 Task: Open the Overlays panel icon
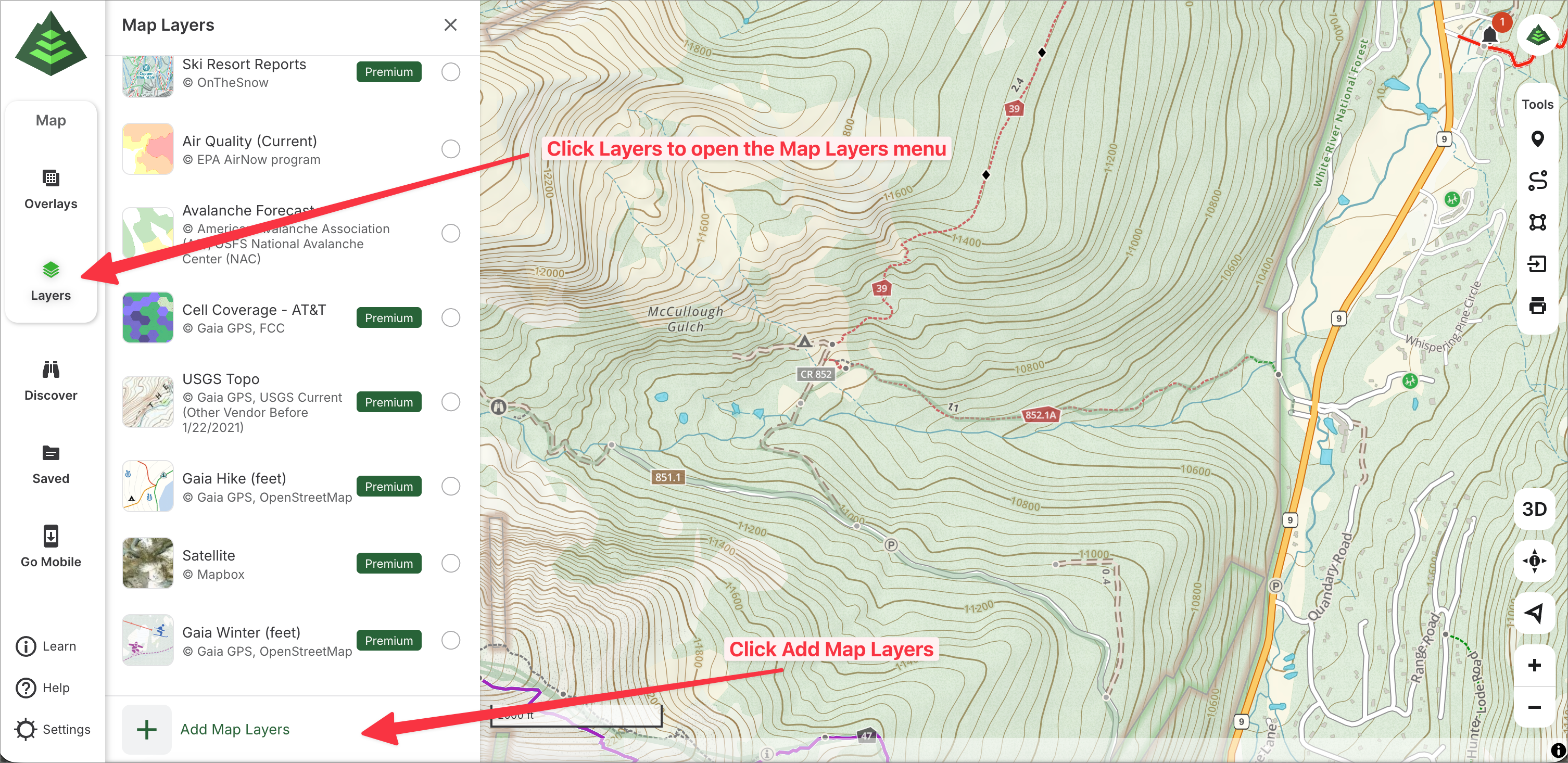pos(50,179)
